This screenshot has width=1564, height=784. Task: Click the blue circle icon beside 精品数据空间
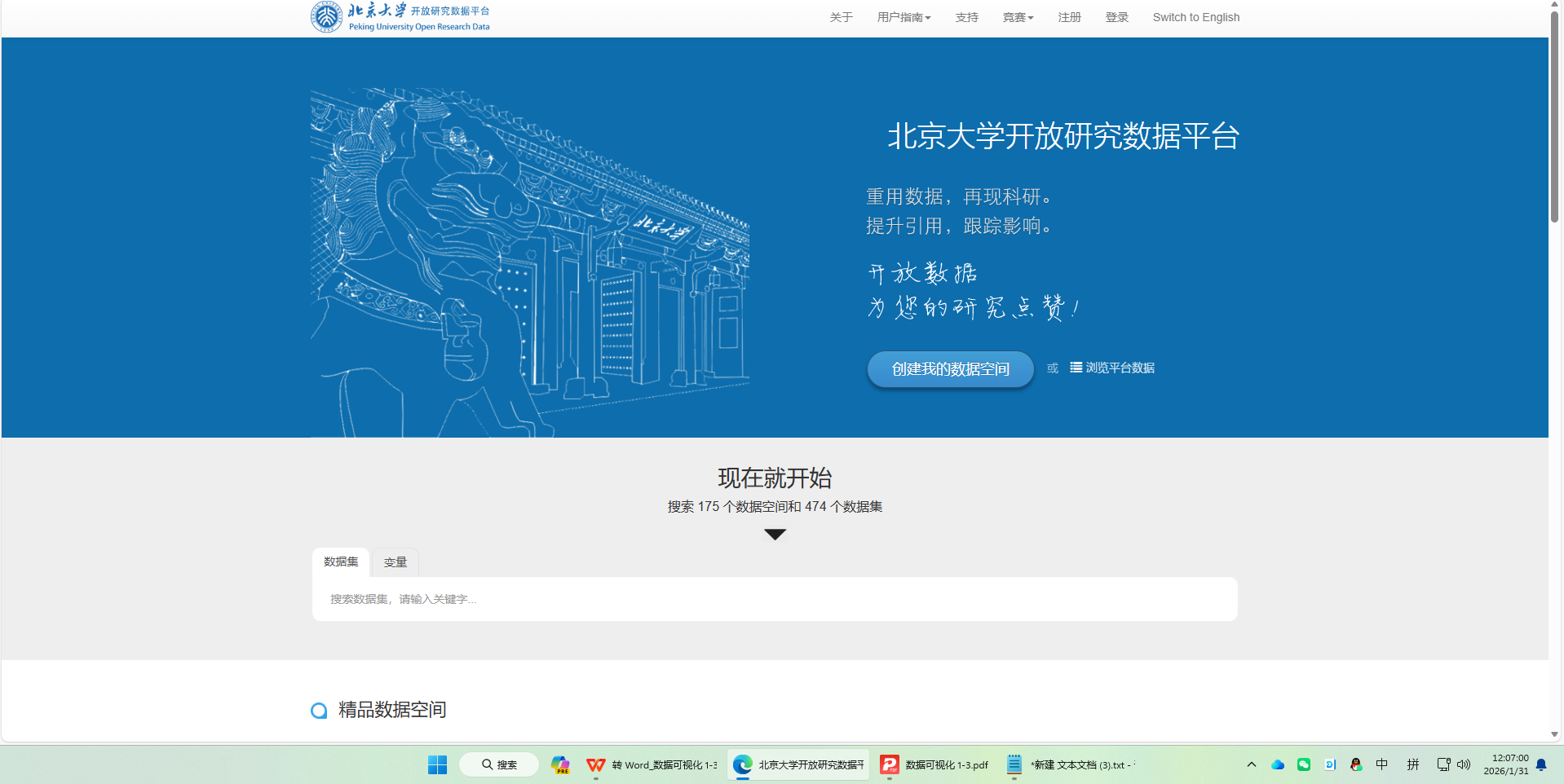pos(319,711)
